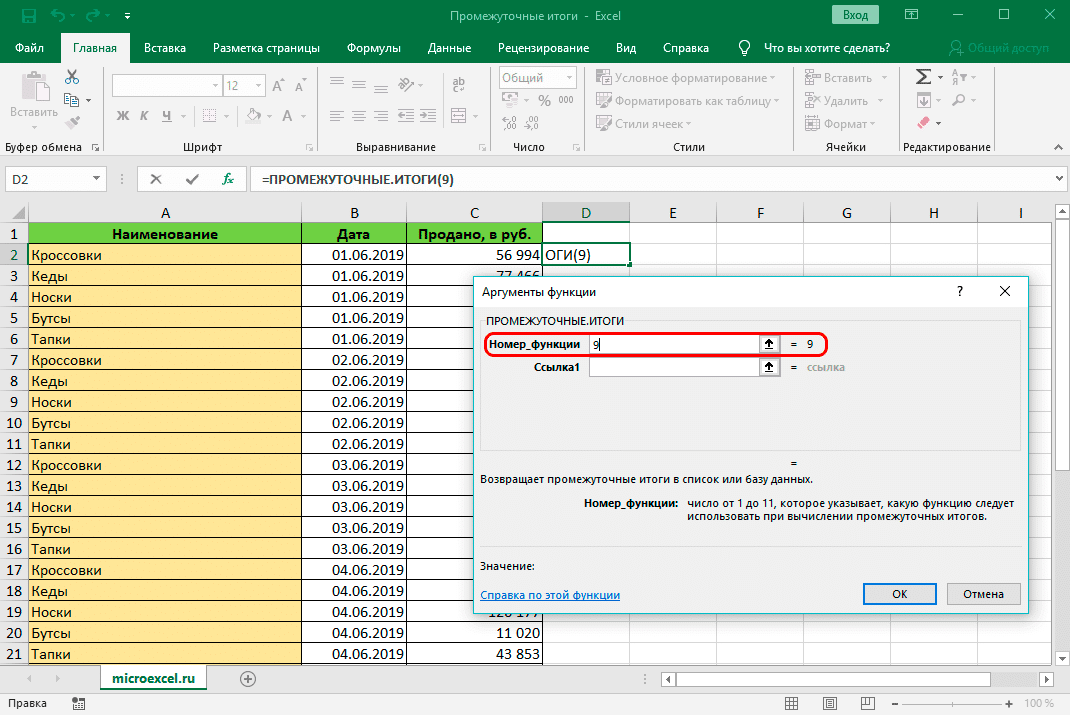Switch to the Данные ribbon tab

click(x=449, y=48)
